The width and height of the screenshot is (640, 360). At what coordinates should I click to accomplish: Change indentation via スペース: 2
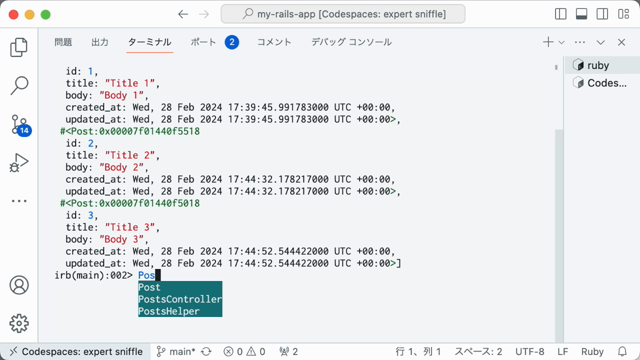pos(478,351)
